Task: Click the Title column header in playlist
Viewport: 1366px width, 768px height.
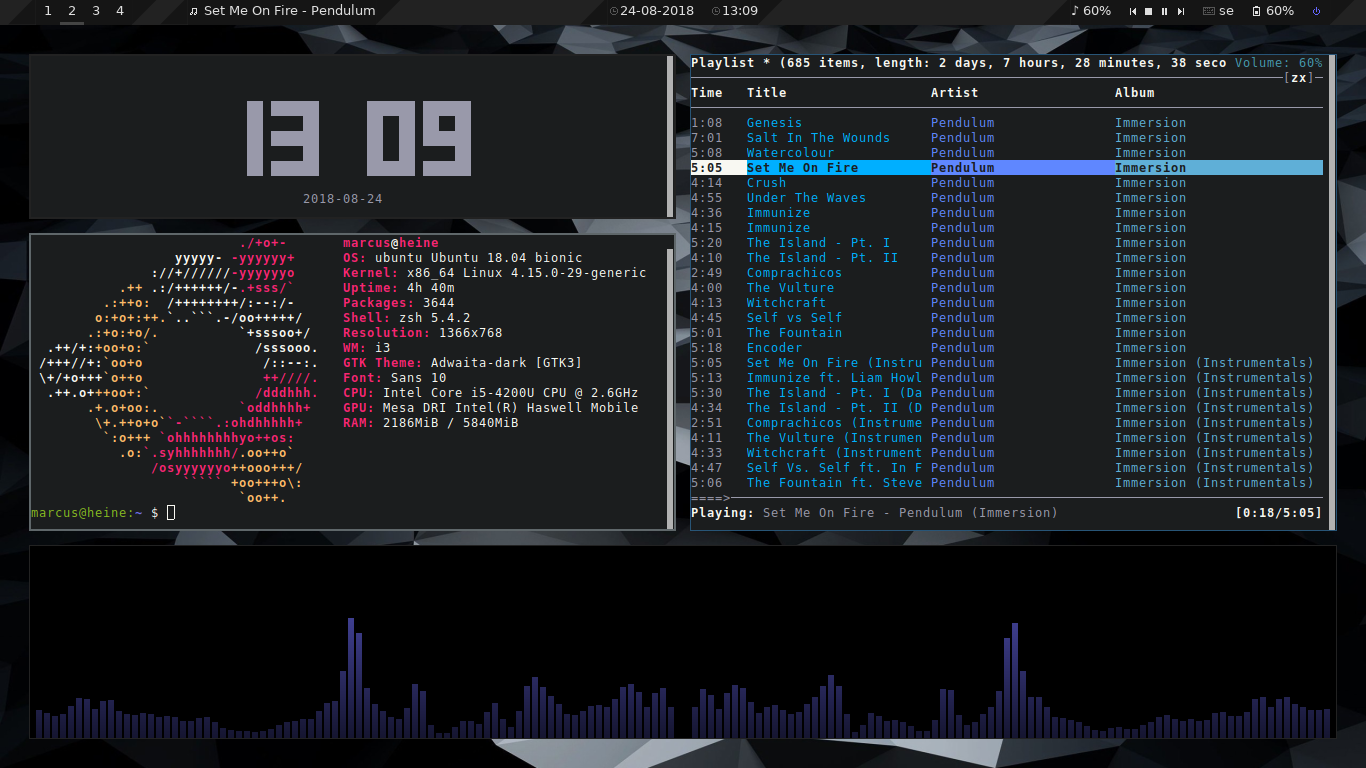Action: tap(766, 93)
